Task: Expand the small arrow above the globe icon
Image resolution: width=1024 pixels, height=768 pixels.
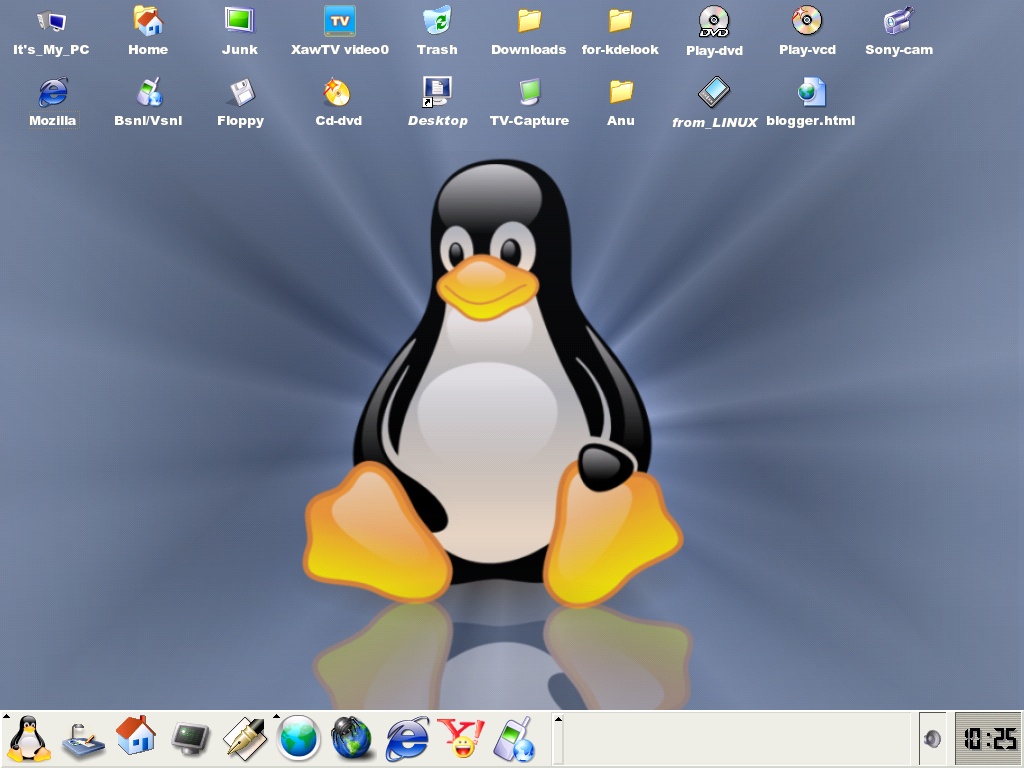Action: [276, 717]
